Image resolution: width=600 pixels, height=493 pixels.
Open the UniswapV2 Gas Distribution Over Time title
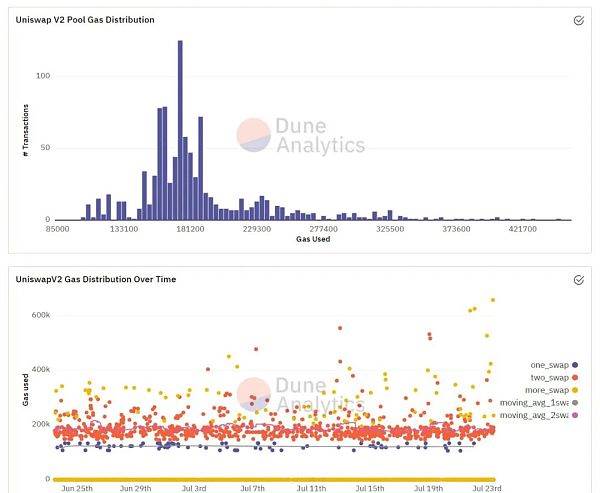coord(96,279)
